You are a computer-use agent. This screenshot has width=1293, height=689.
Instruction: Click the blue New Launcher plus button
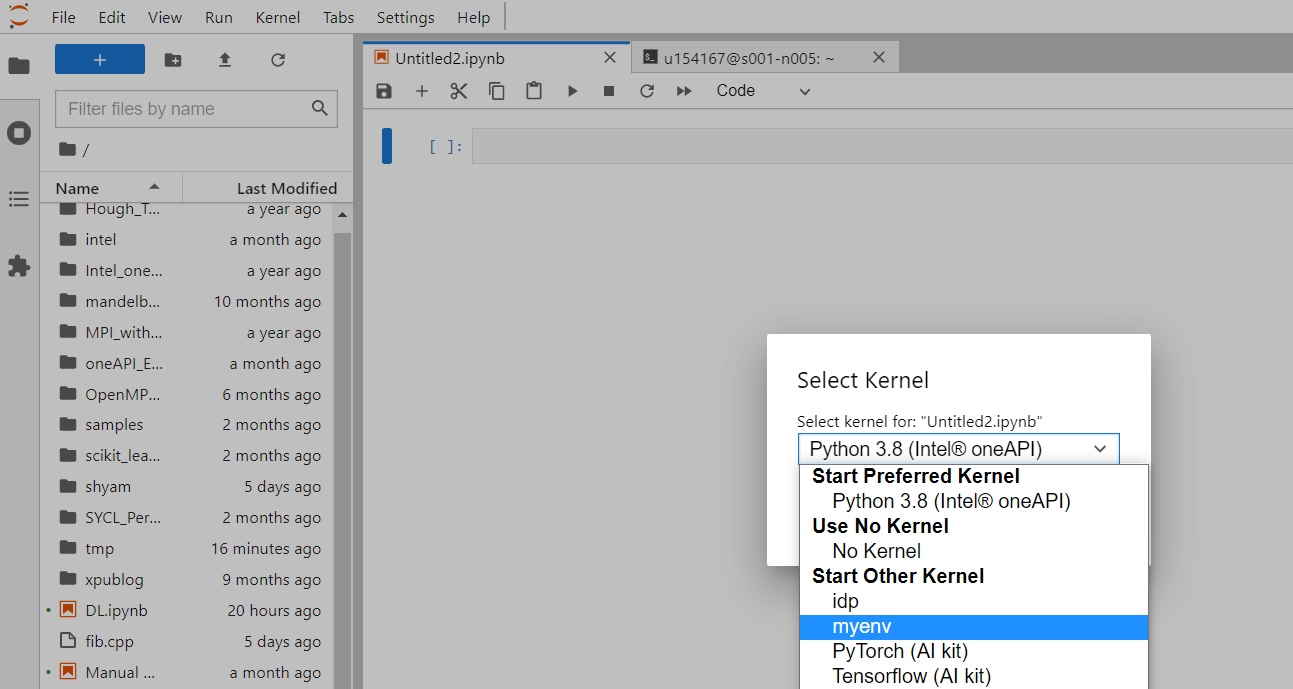[100, 60]
